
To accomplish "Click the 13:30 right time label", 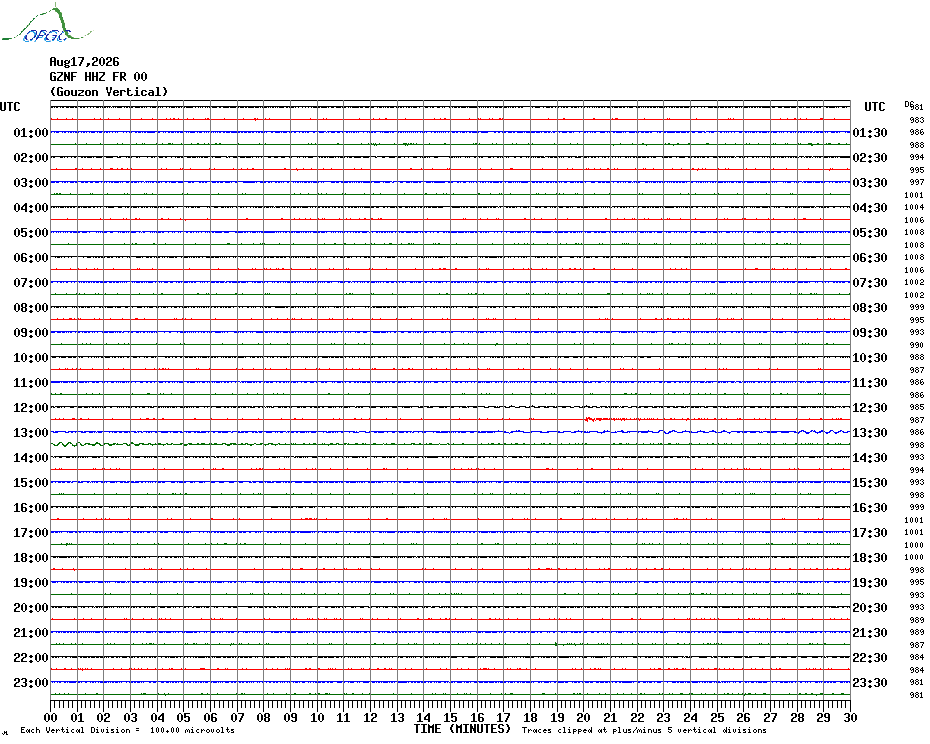I will (x=870, y=433).
